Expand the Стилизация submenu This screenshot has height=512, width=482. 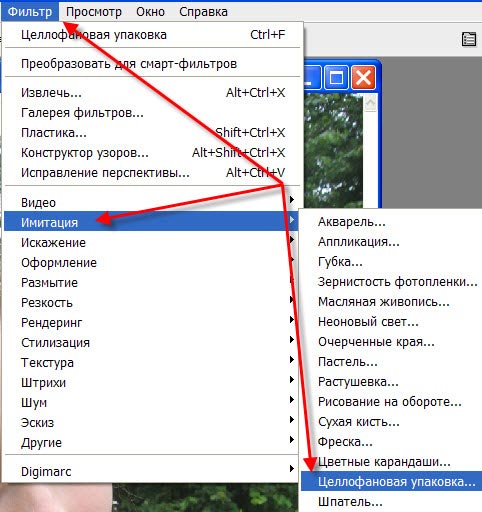click(151, 342)
